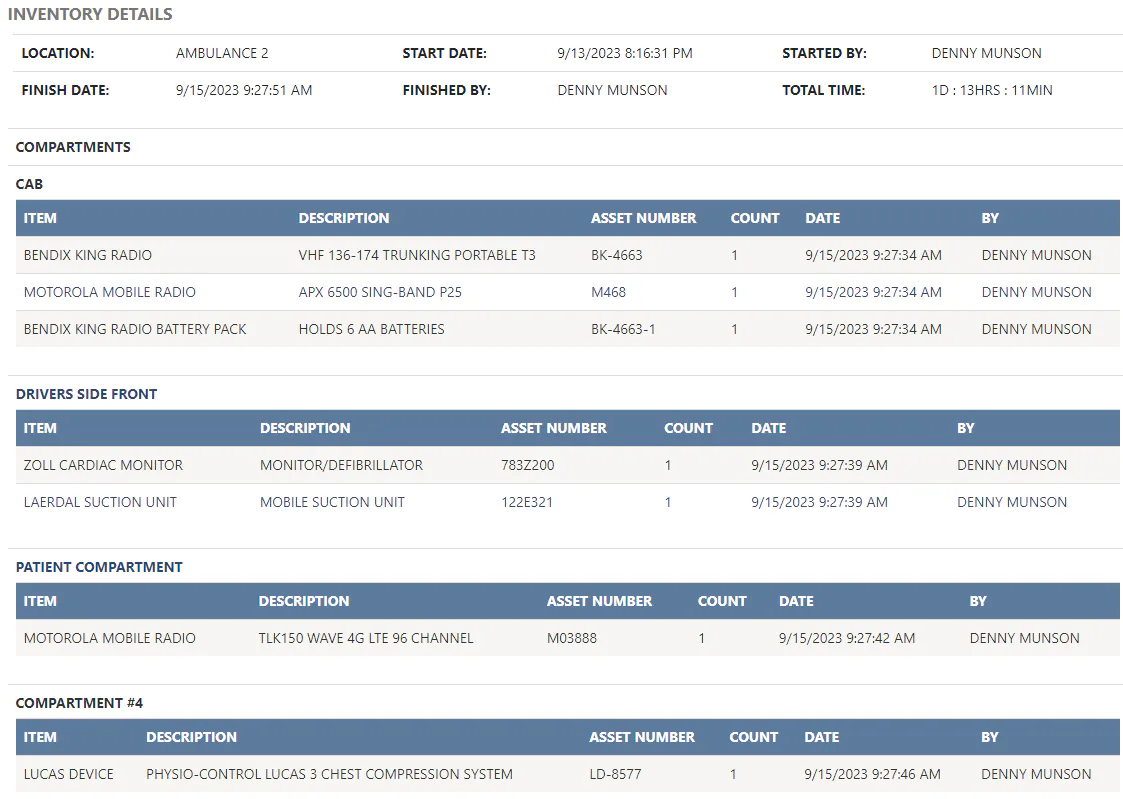The image size is (1123, 799).
Task: Click description TLK150 WAVE 4G LTE 96 CHANNEL
Action: (x=366, y=639)
